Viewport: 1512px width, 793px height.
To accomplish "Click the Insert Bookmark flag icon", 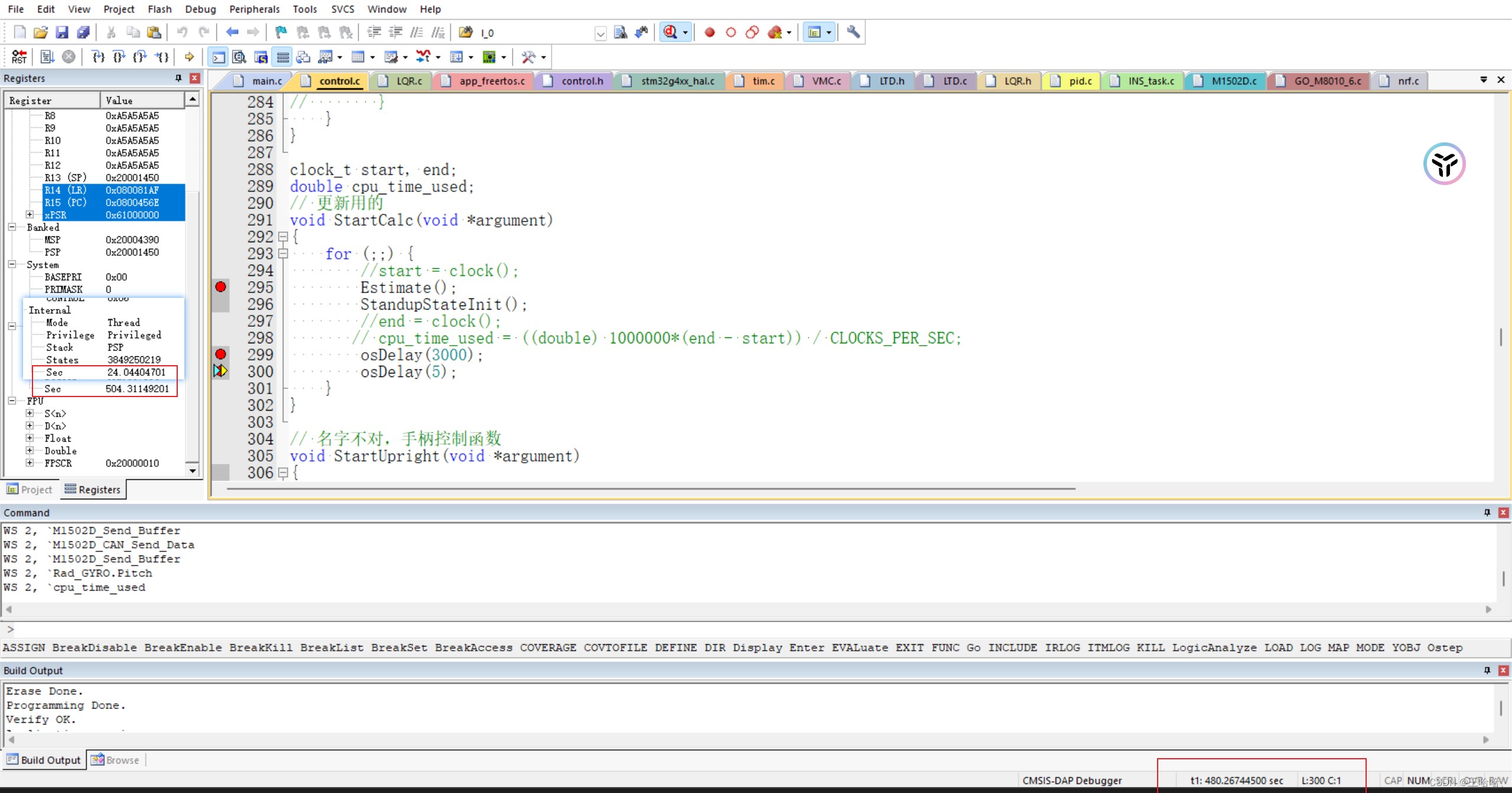I will (281, 32).
